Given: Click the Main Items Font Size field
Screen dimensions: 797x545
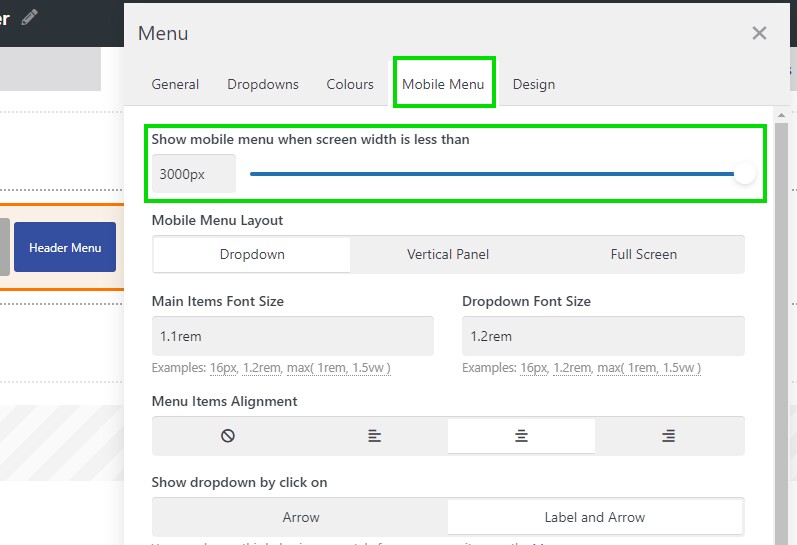Looking at the screenshot, I should pyautogui.click(x=292, y=336).
